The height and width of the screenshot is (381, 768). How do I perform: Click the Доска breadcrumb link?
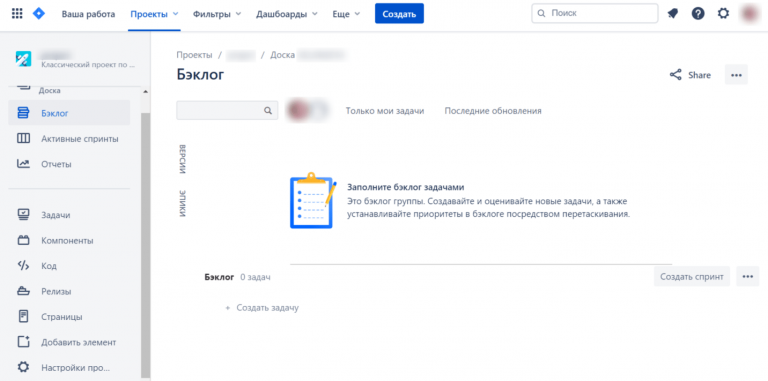(283, 55)
